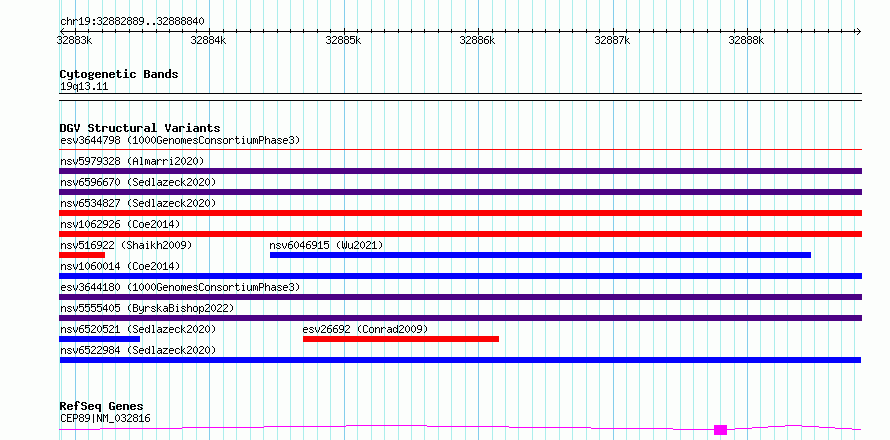Image resolution: width=890 pixels, height=440 pixels.
Task: Click the RefSeq Genes track title
Action: [101, 406]
